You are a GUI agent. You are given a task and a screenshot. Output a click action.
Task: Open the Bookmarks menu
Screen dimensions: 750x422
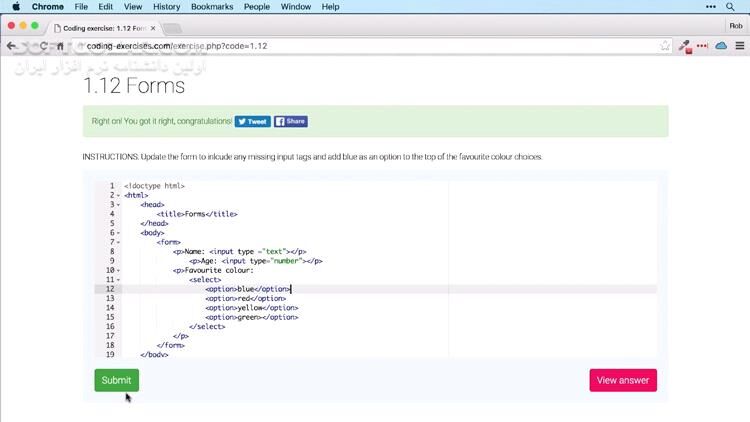[211, 7]
